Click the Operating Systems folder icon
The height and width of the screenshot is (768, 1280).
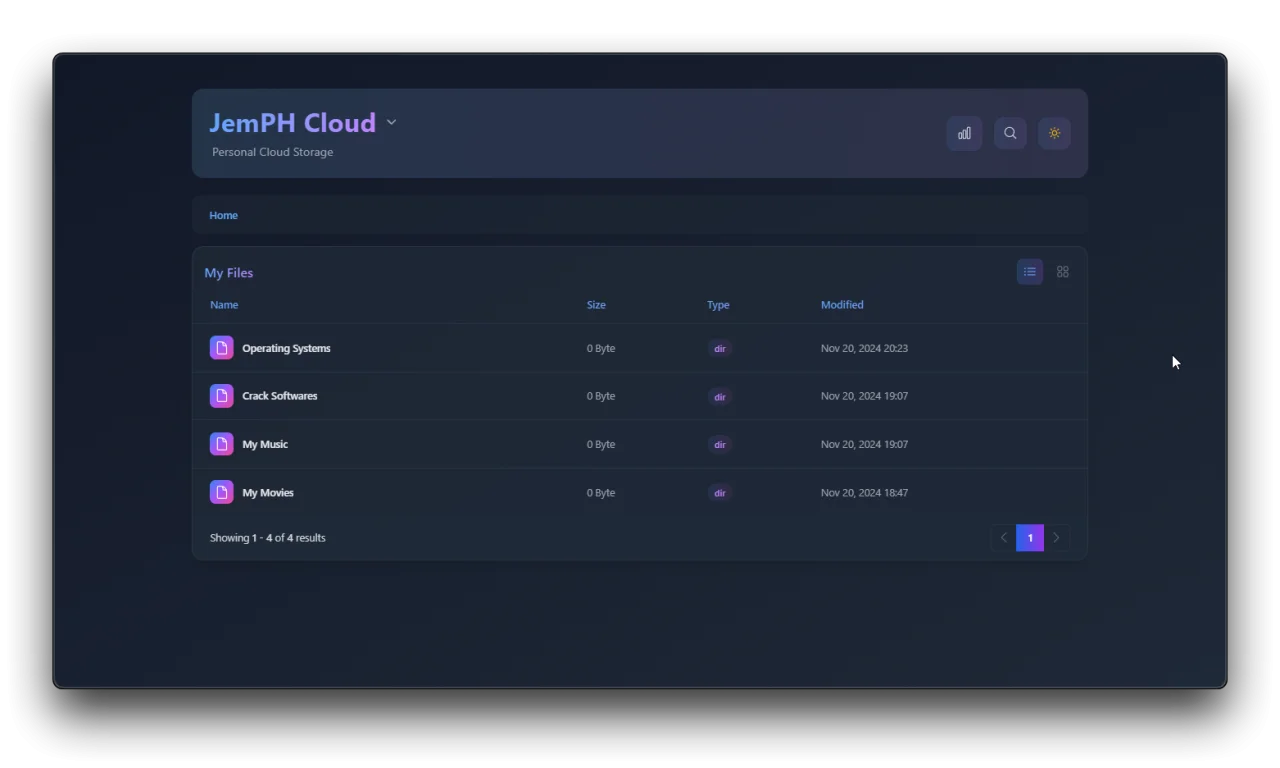click(x=221, y=348)
